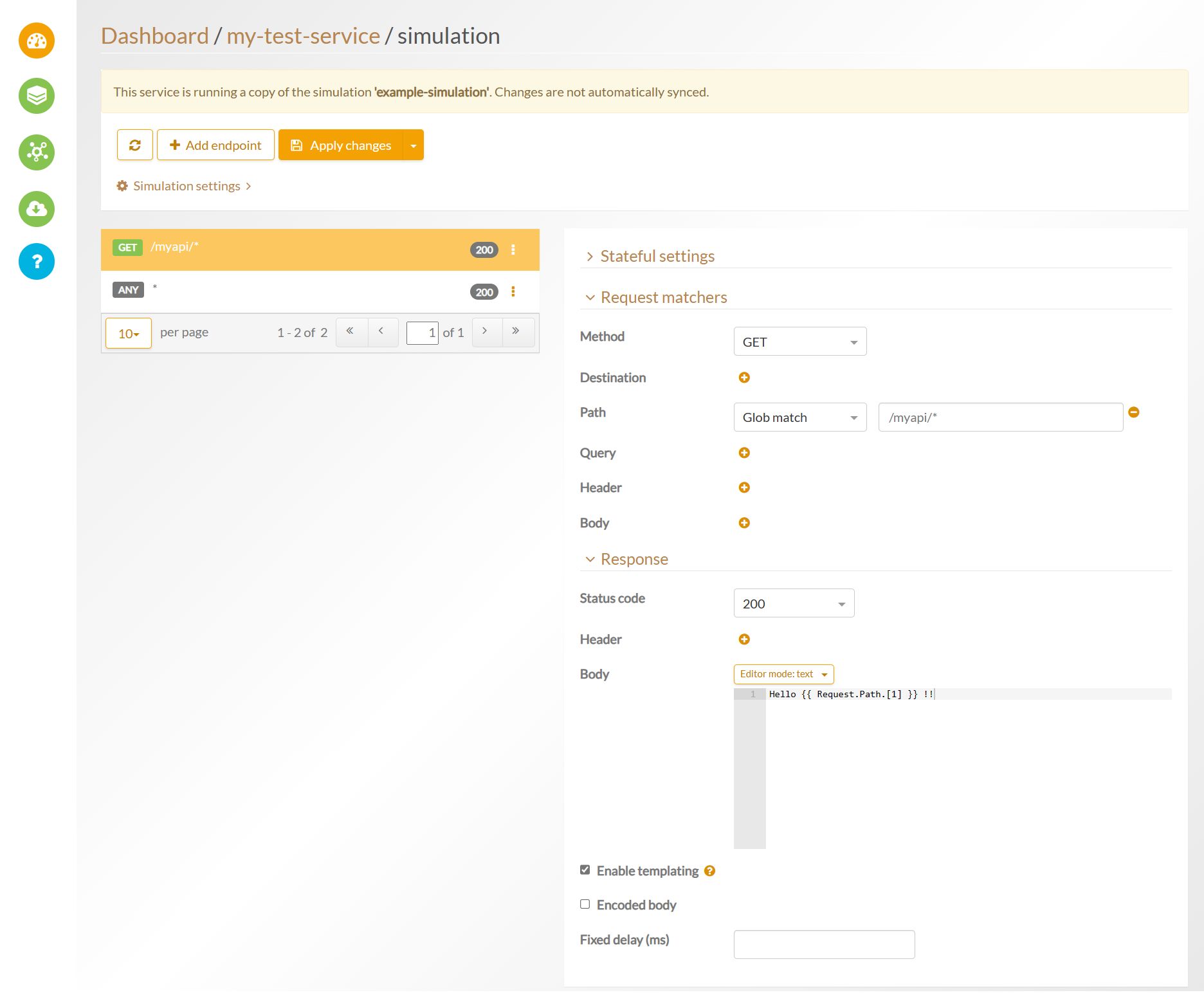1204x1004 pixels.
Task: Open the network nodes sidebar icon
Action: click(37, 152)
